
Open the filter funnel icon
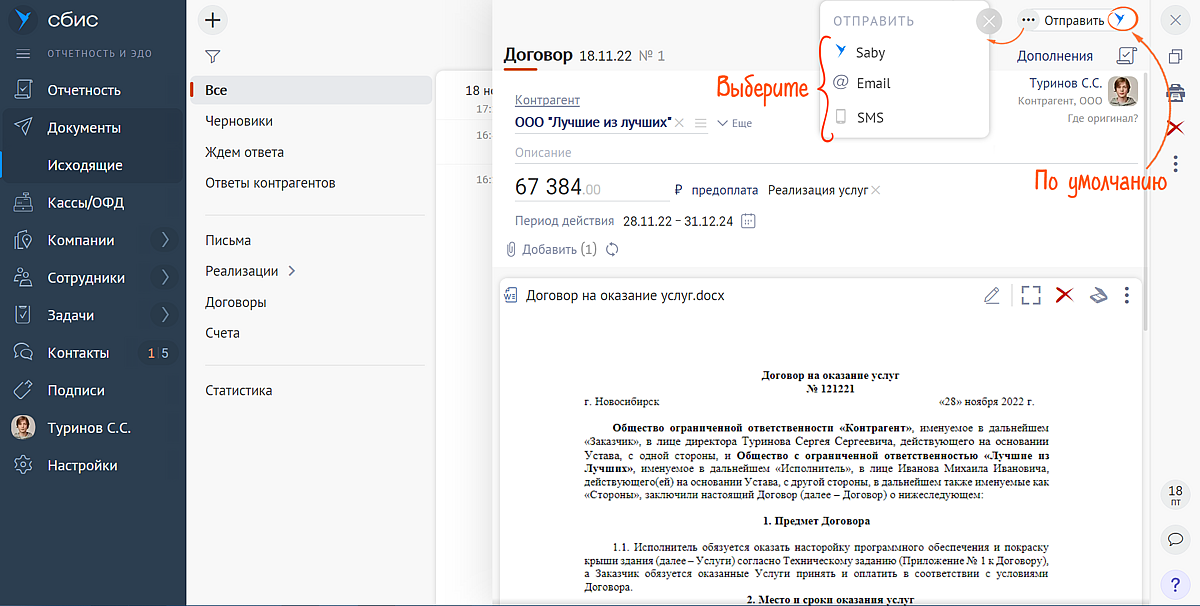[x=212, y=56]
